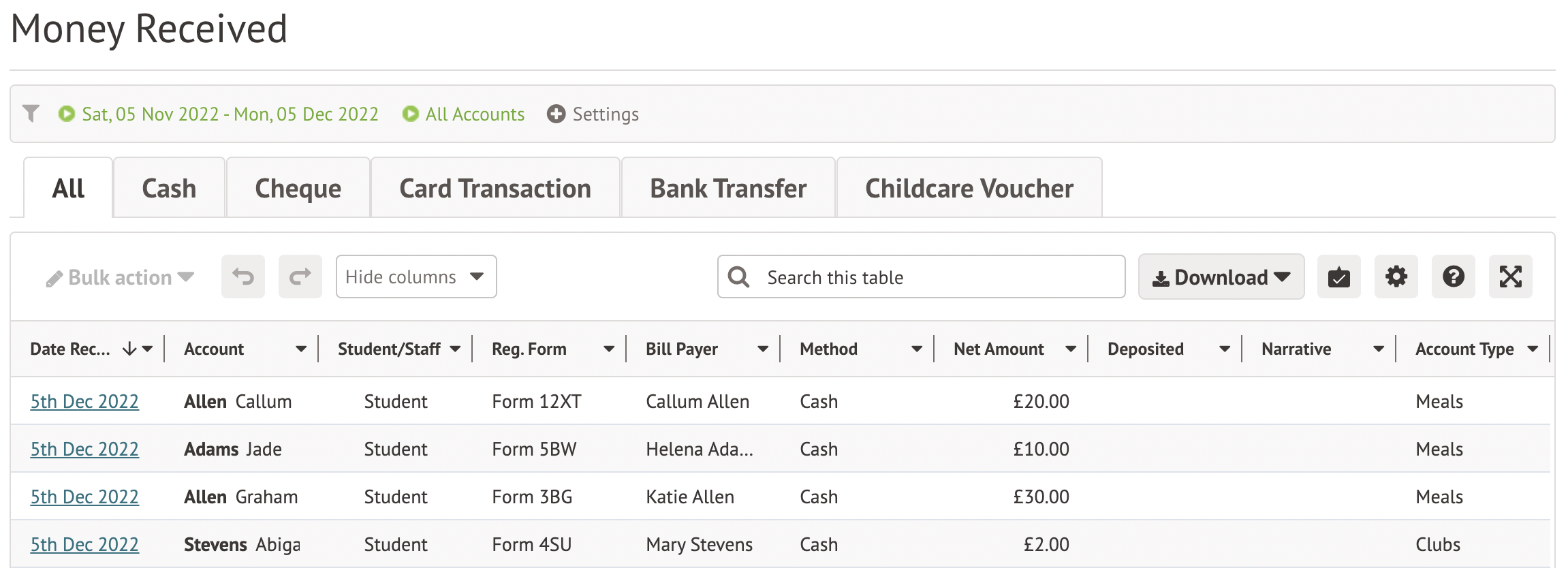
Task: Open the date range filter link
Action: pyautogui.click(x=230, y=114)
